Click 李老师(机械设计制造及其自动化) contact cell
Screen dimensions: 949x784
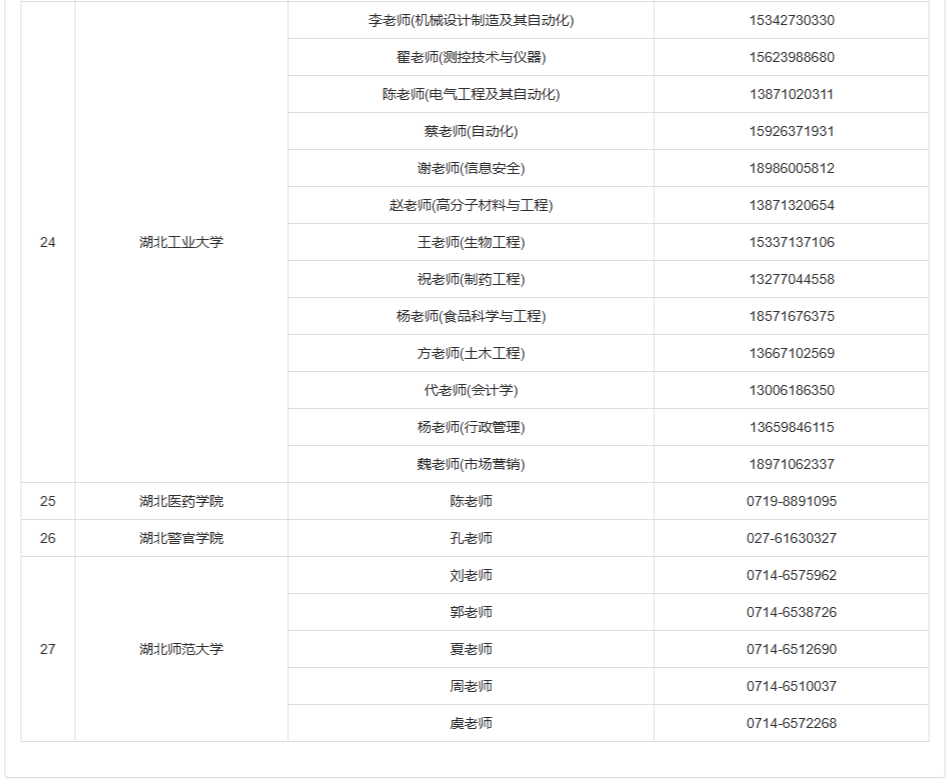click(x=471, y=20)
